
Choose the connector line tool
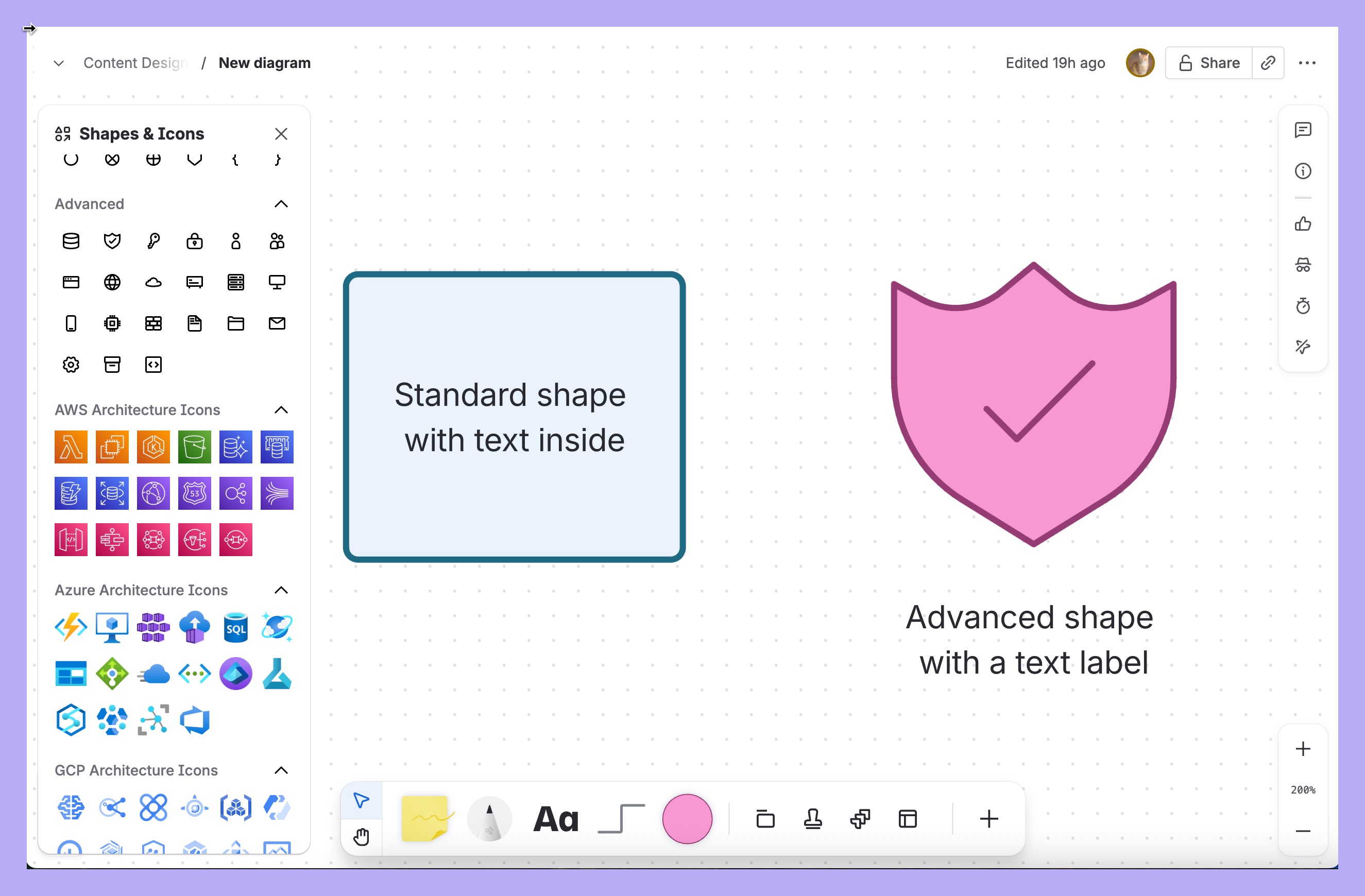click(621, 819)
